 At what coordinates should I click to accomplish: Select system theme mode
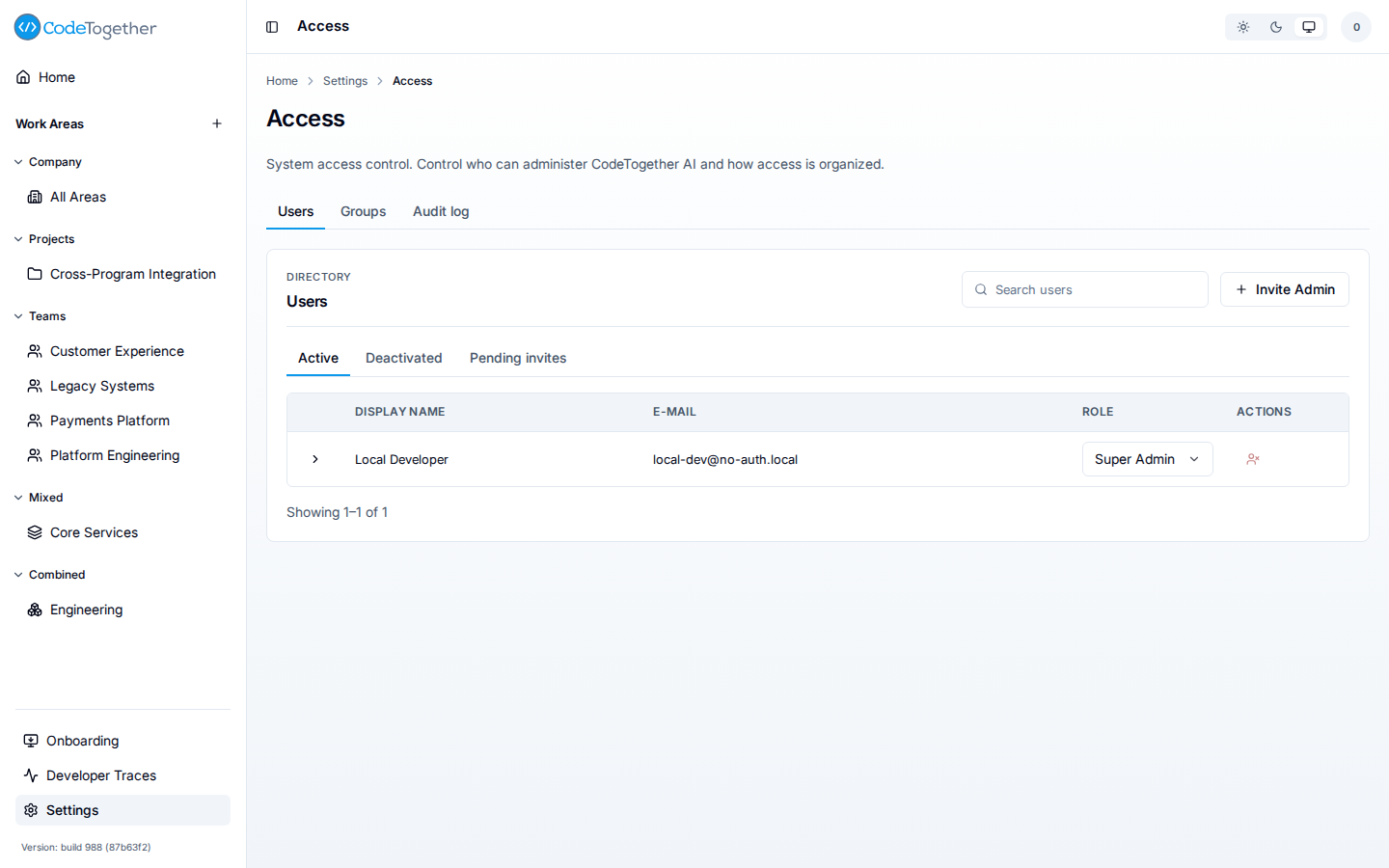[x=1309, y=27]
